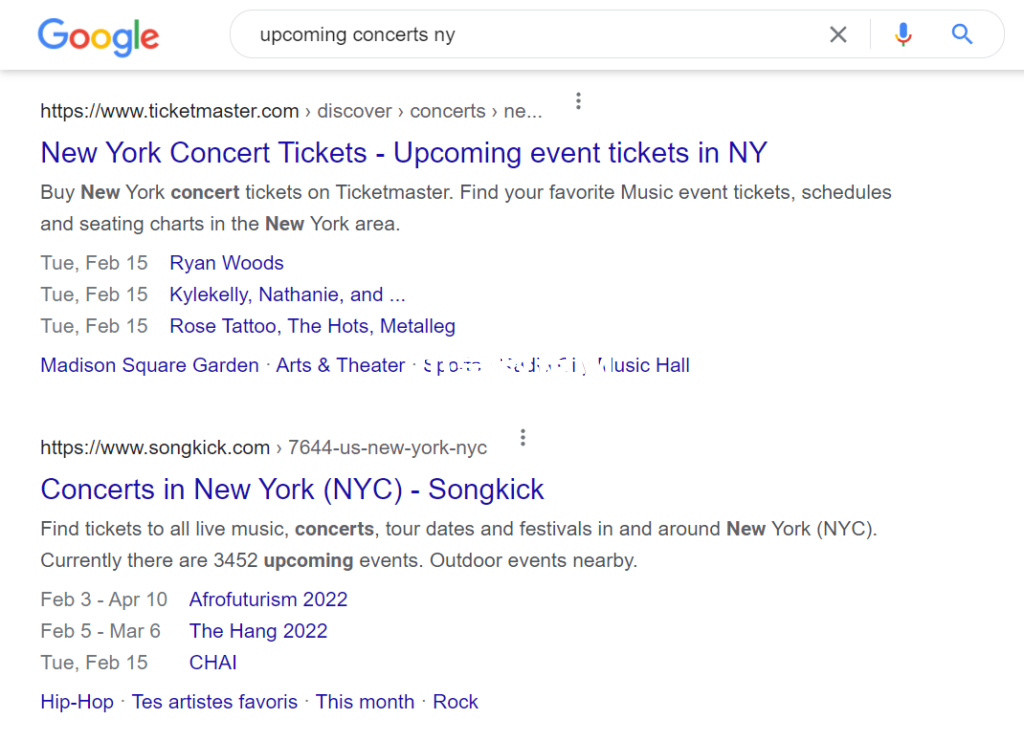
Task: Open The Hang 2022 event link
Action: (258, 631)
